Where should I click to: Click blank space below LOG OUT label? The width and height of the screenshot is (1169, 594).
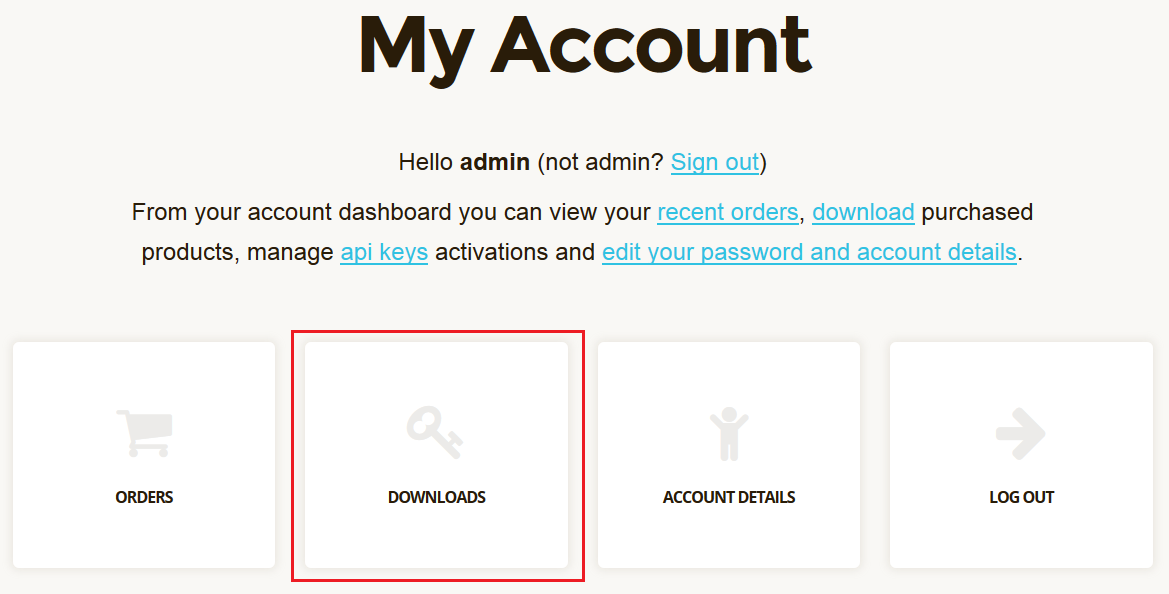click(x=1021, y=538)
